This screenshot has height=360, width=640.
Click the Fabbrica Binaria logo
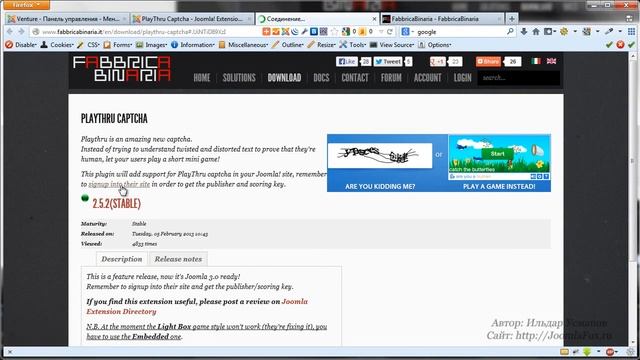pos(122,69)
